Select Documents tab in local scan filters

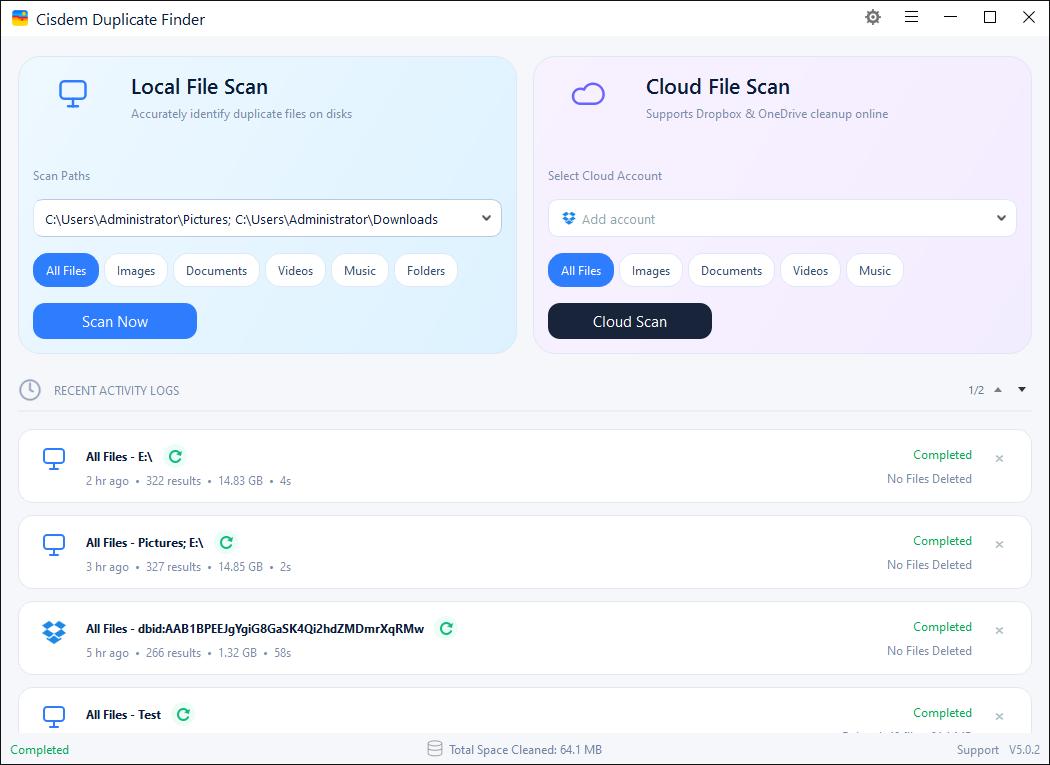point(216,271)
